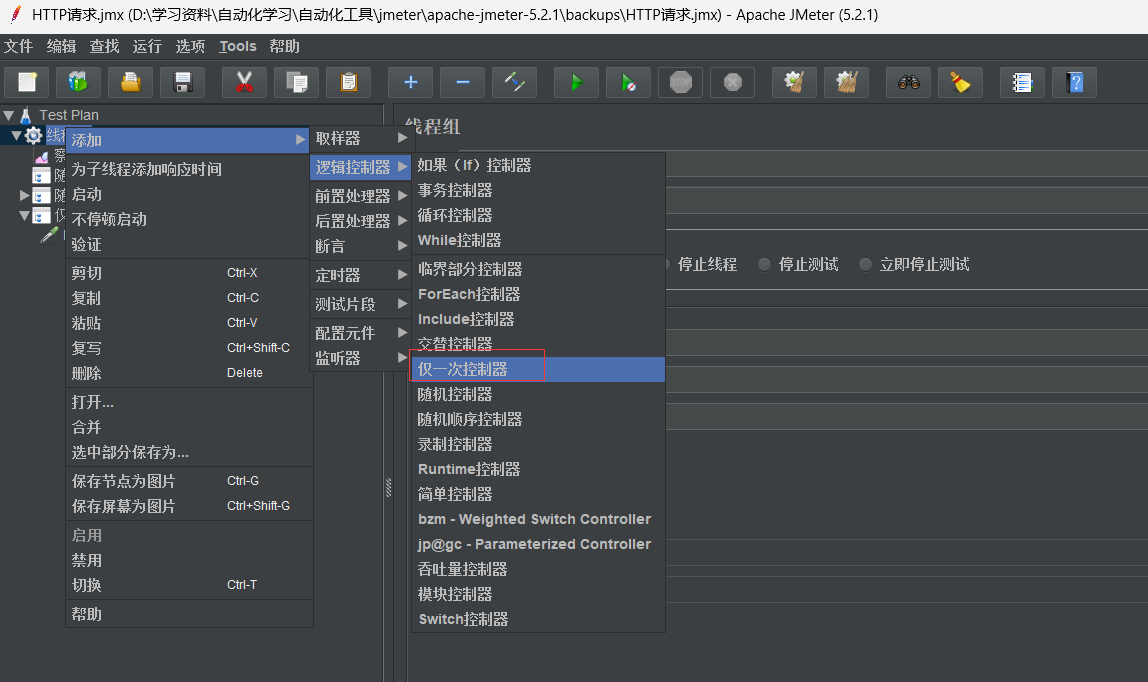This screenshot has width=1148, height=682.
Task: Expand the 前置处理器 submenu
Action: (x=360, y=196)
